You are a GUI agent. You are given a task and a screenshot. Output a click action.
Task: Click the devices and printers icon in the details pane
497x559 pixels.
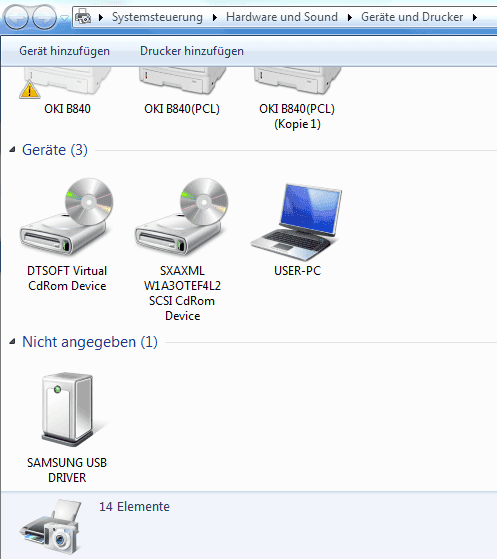[x=51, y=527]
